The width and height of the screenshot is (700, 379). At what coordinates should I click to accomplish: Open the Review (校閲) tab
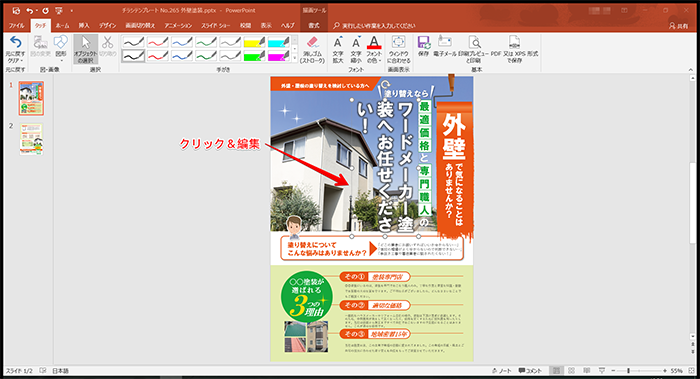[x=246, y=25]
